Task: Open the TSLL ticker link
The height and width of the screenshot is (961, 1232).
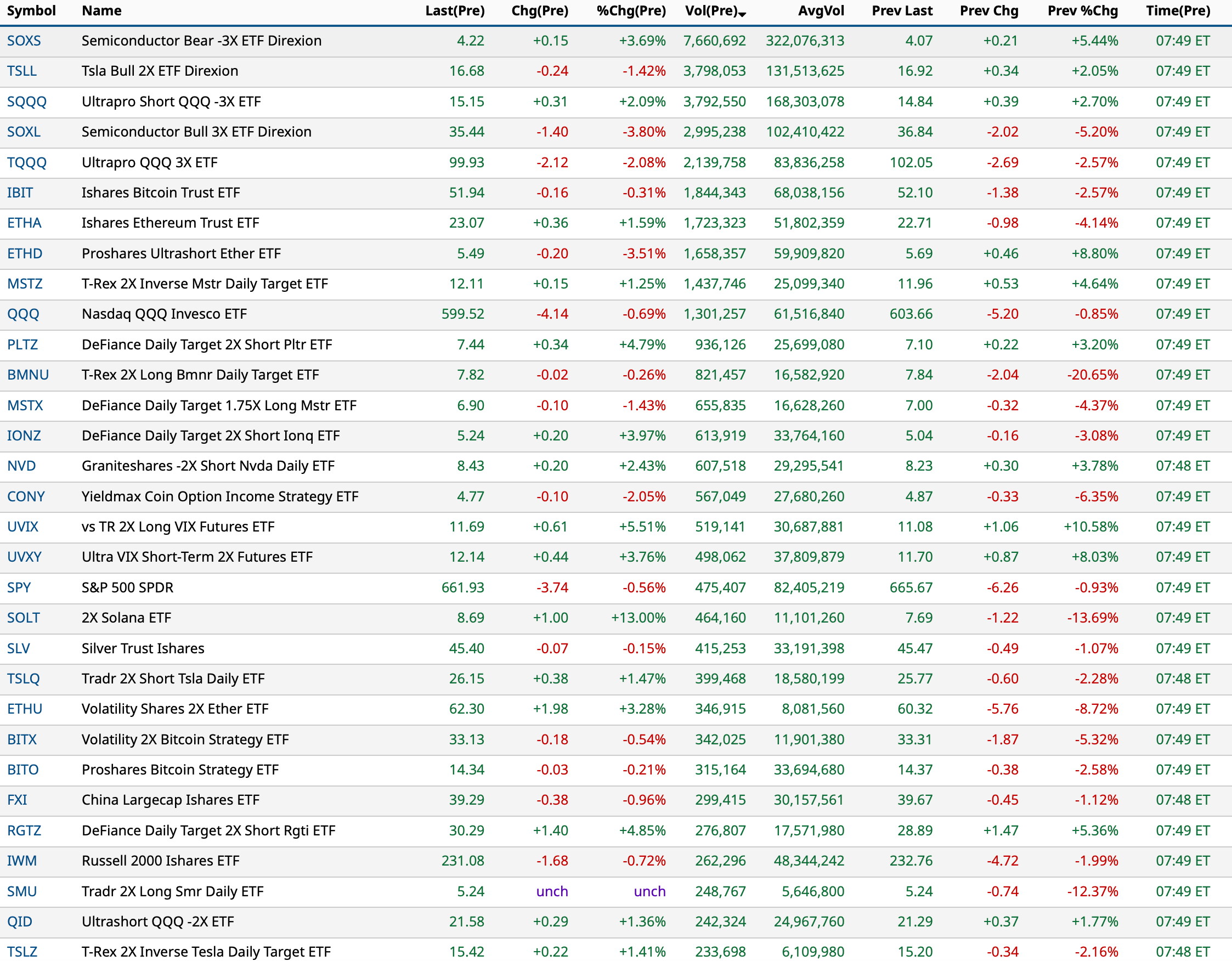Action: tap(21, 71)
